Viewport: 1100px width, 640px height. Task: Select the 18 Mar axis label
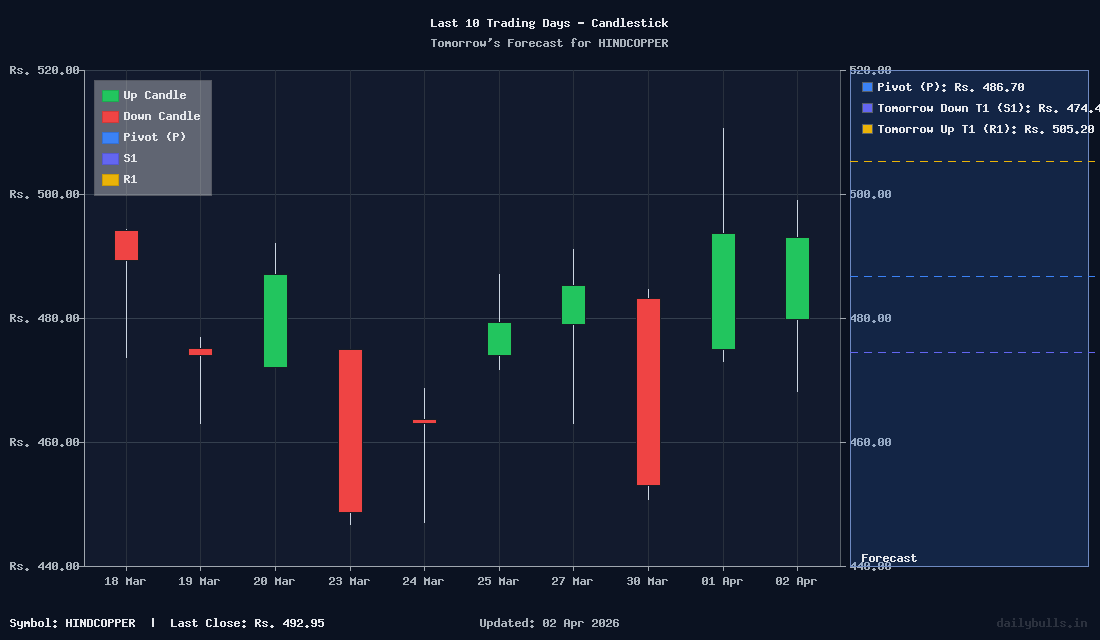pyautogui.click(x=124, y=581)
